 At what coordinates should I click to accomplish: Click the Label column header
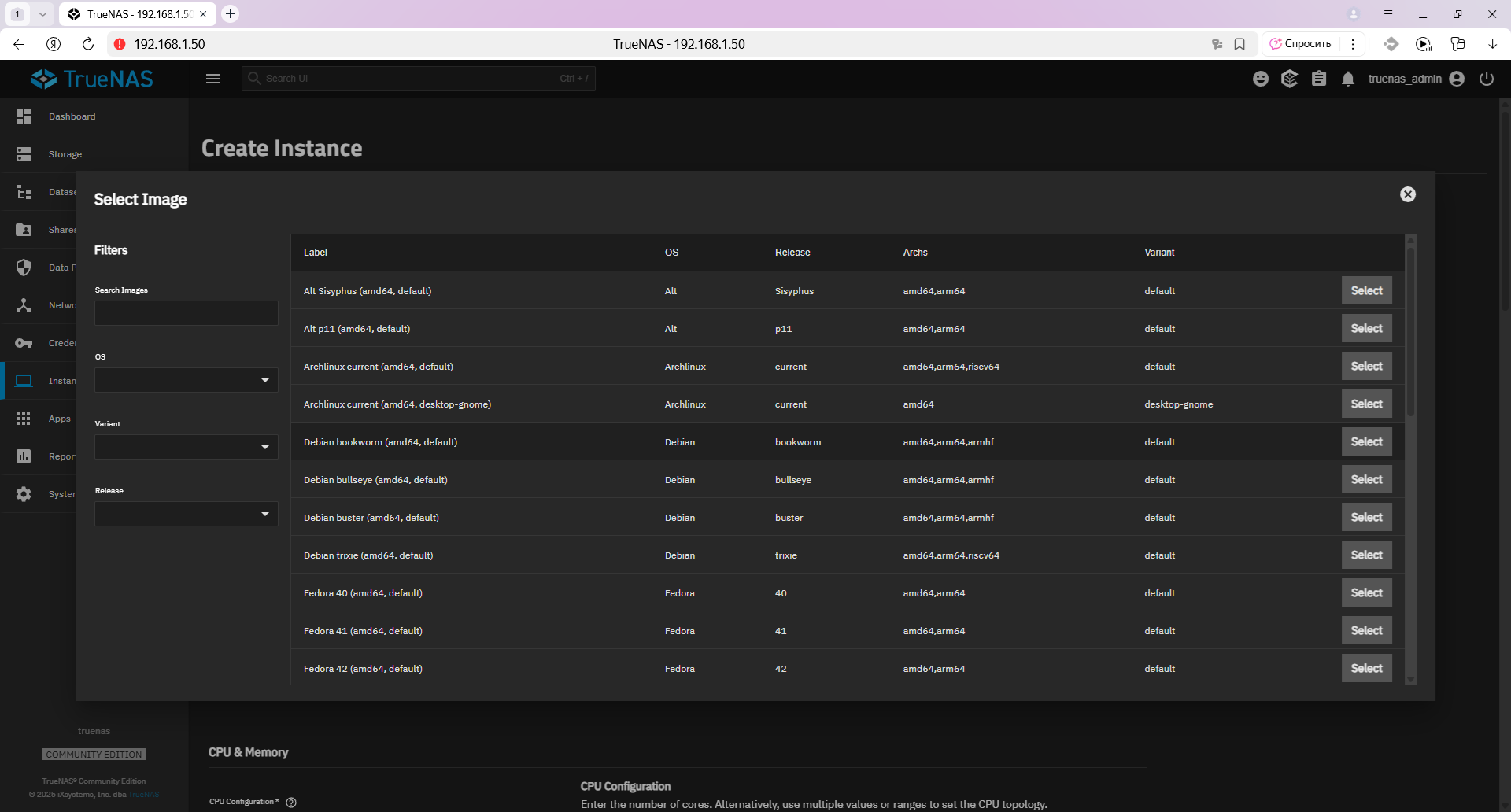(x=315, y=253)
